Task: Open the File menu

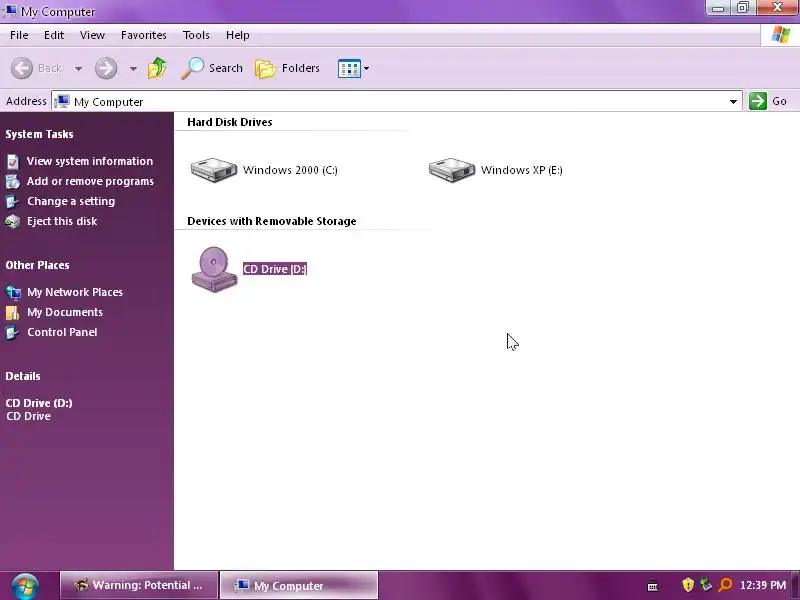Action: [19, 35]
